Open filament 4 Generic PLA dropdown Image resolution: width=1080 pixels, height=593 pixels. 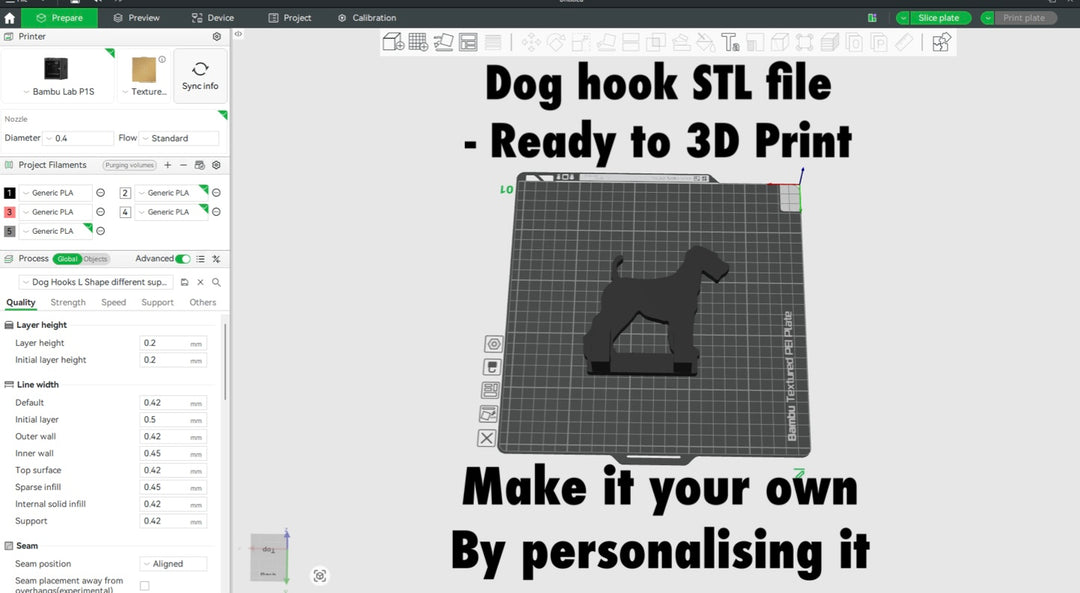(x=171, y=212)
